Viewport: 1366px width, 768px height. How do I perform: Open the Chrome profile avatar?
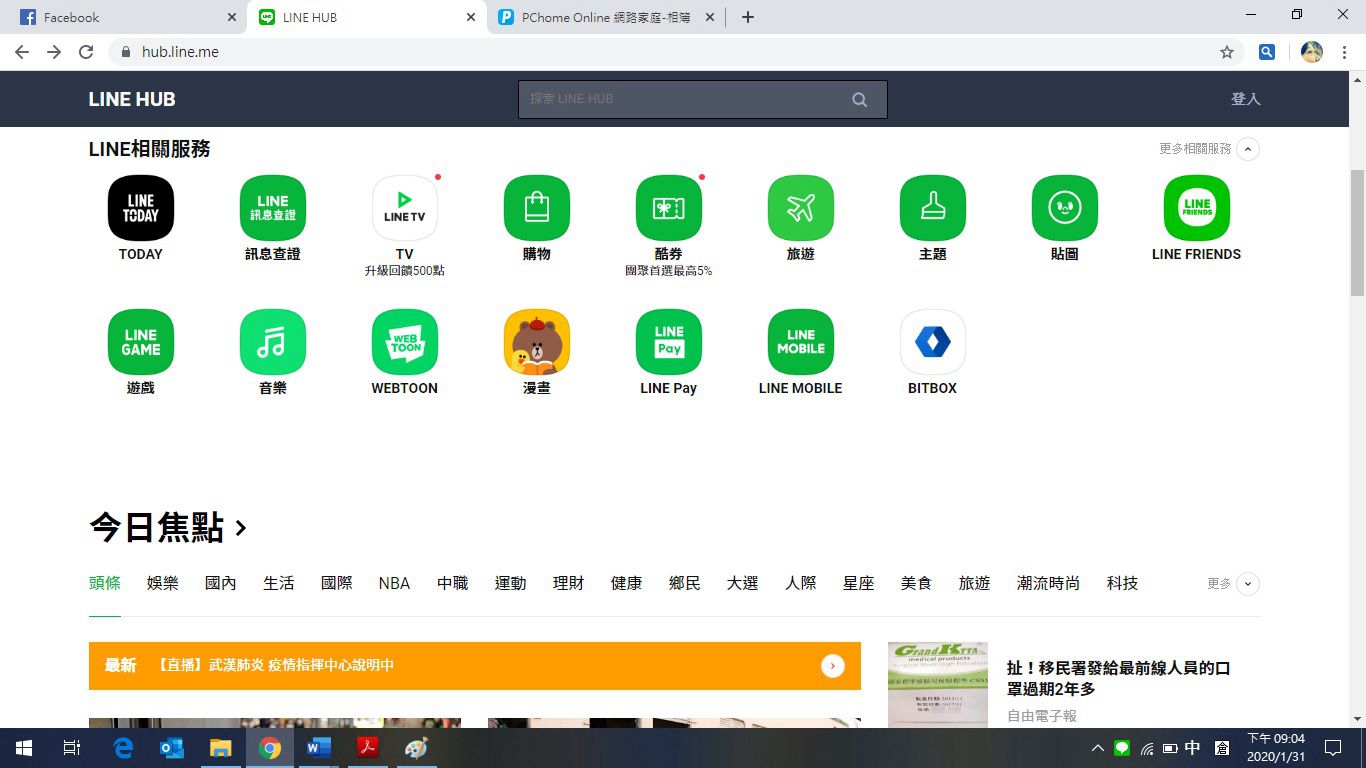click(1312, 52)
